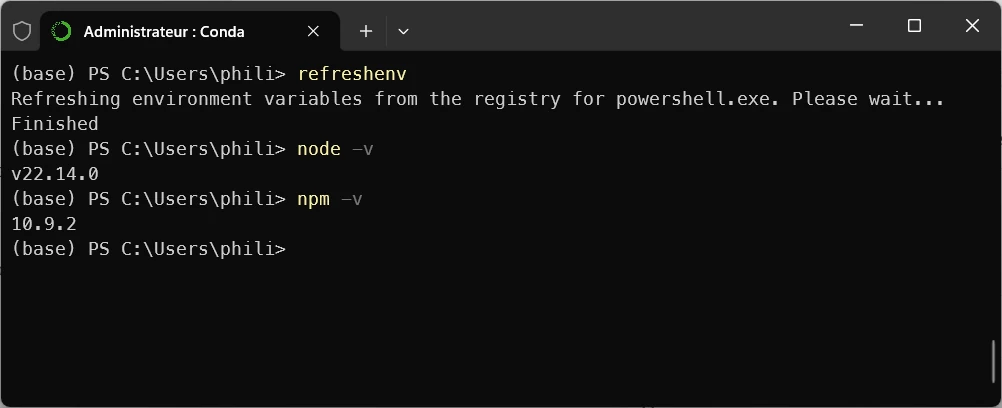
Task: Open a new tab with plus icon
Action: 366,31
